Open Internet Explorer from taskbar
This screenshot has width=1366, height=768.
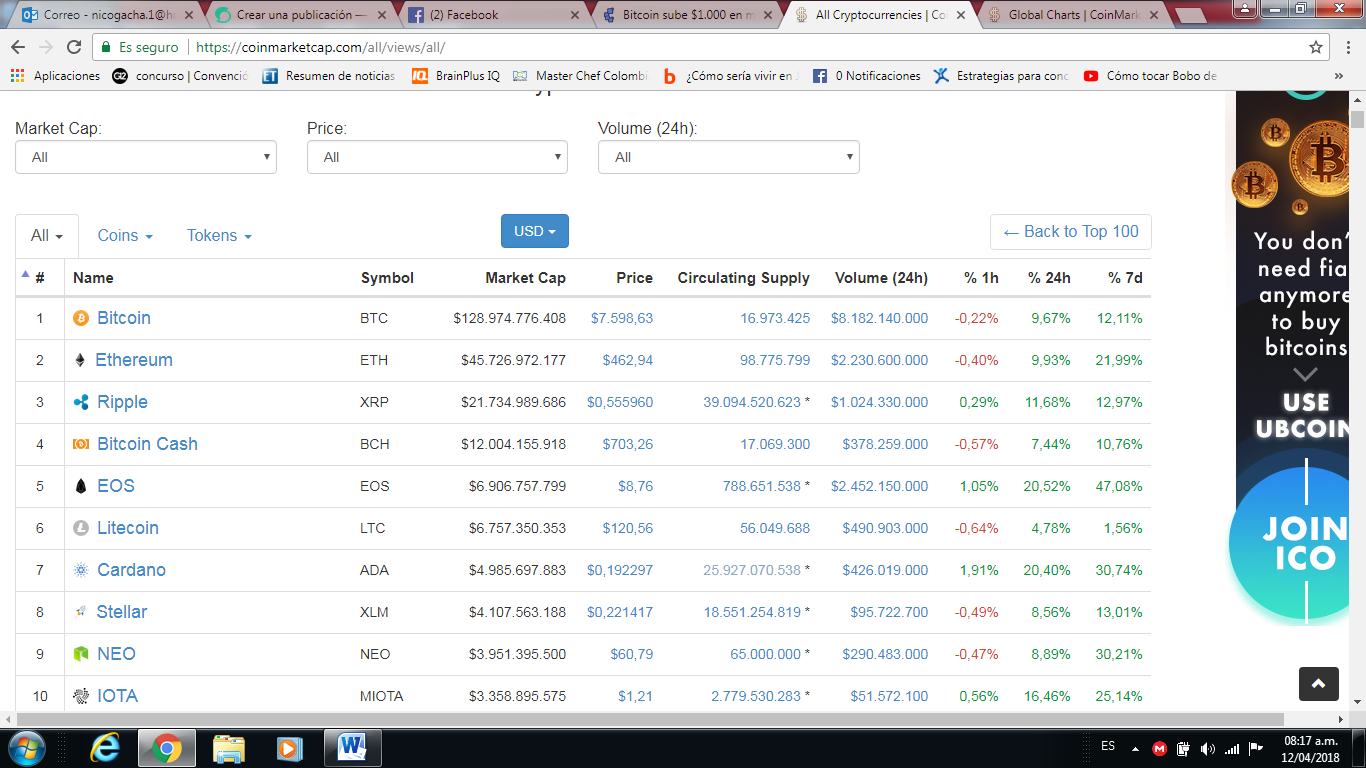pos(104,747)
